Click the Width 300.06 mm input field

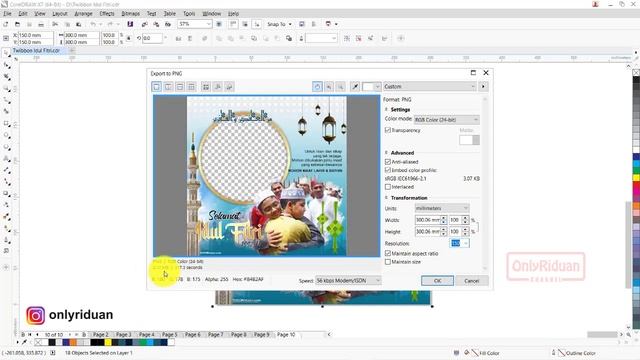tap(427, 220)
